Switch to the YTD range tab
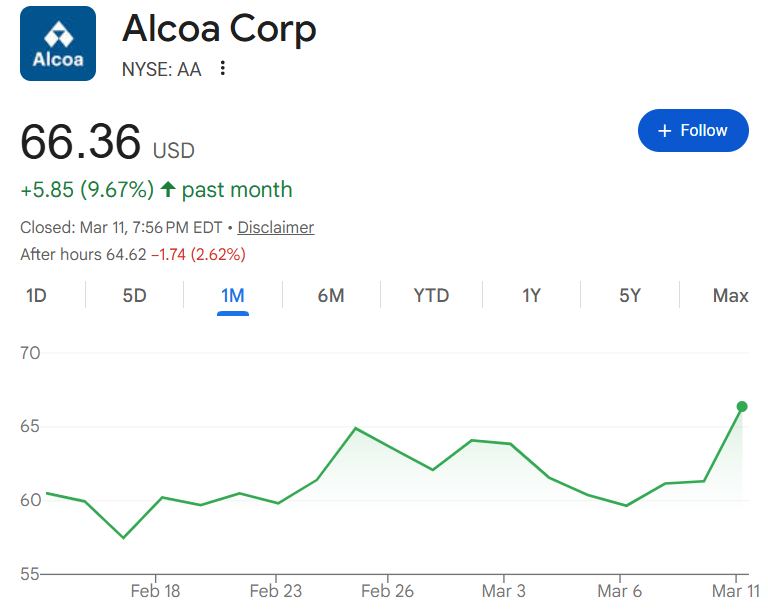 (431, 295)
